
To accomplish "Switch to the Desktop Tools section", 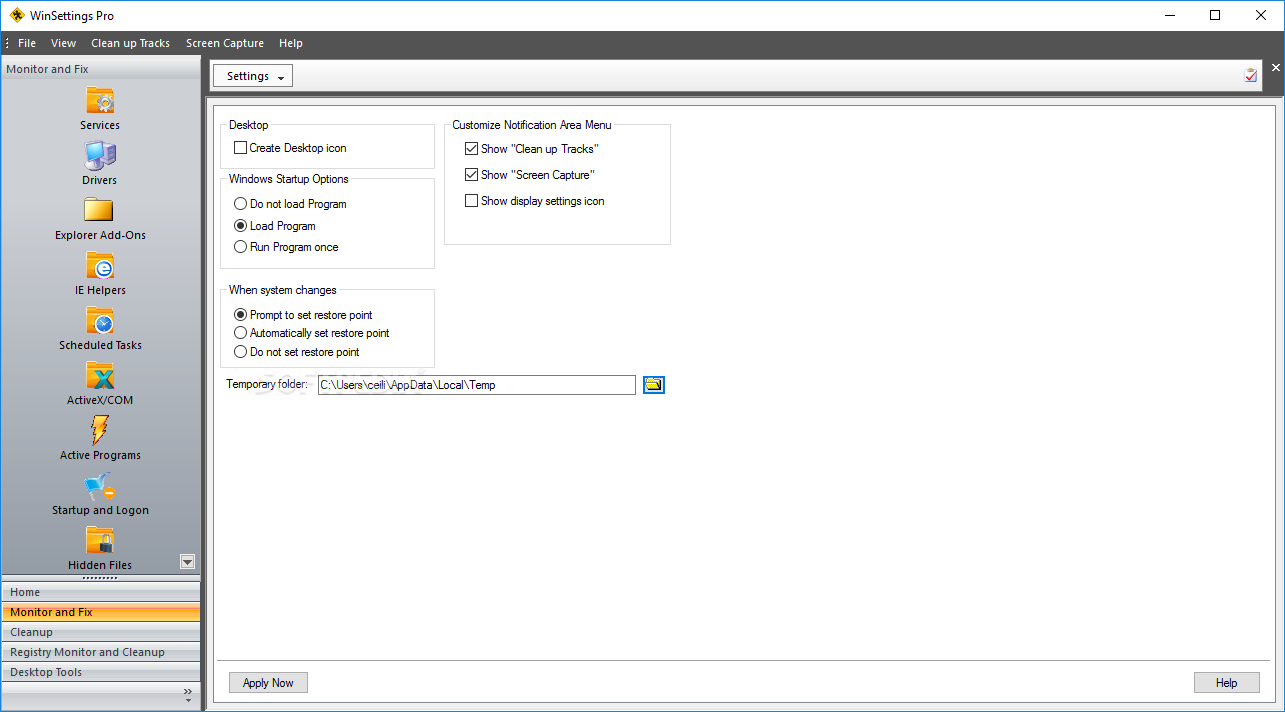I will [100, 672].
